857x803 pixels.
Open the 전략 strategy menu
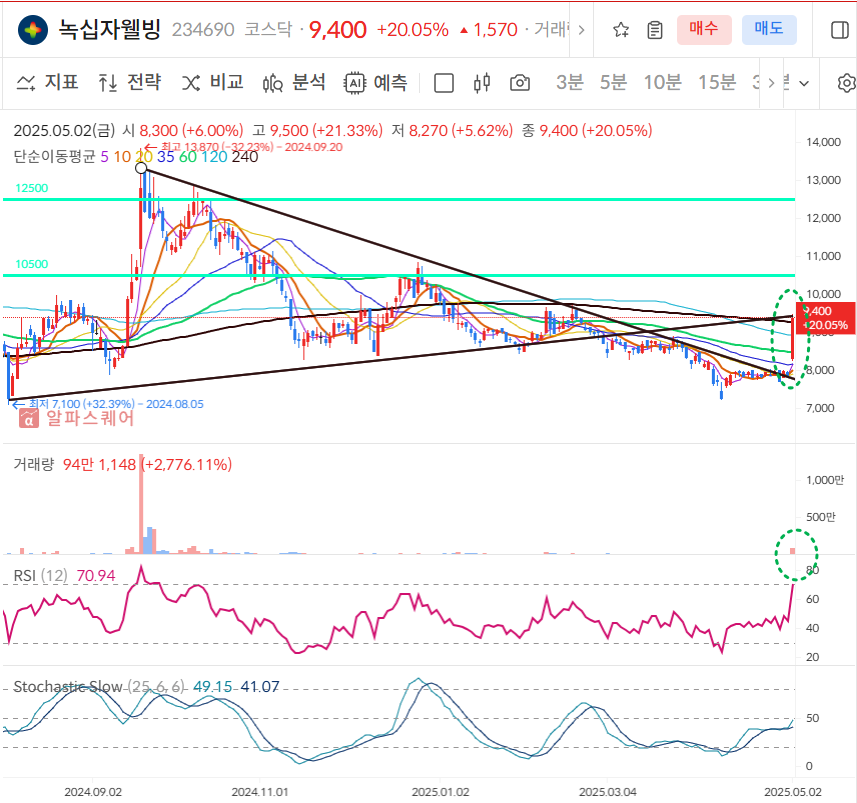(x=130, y=83)
